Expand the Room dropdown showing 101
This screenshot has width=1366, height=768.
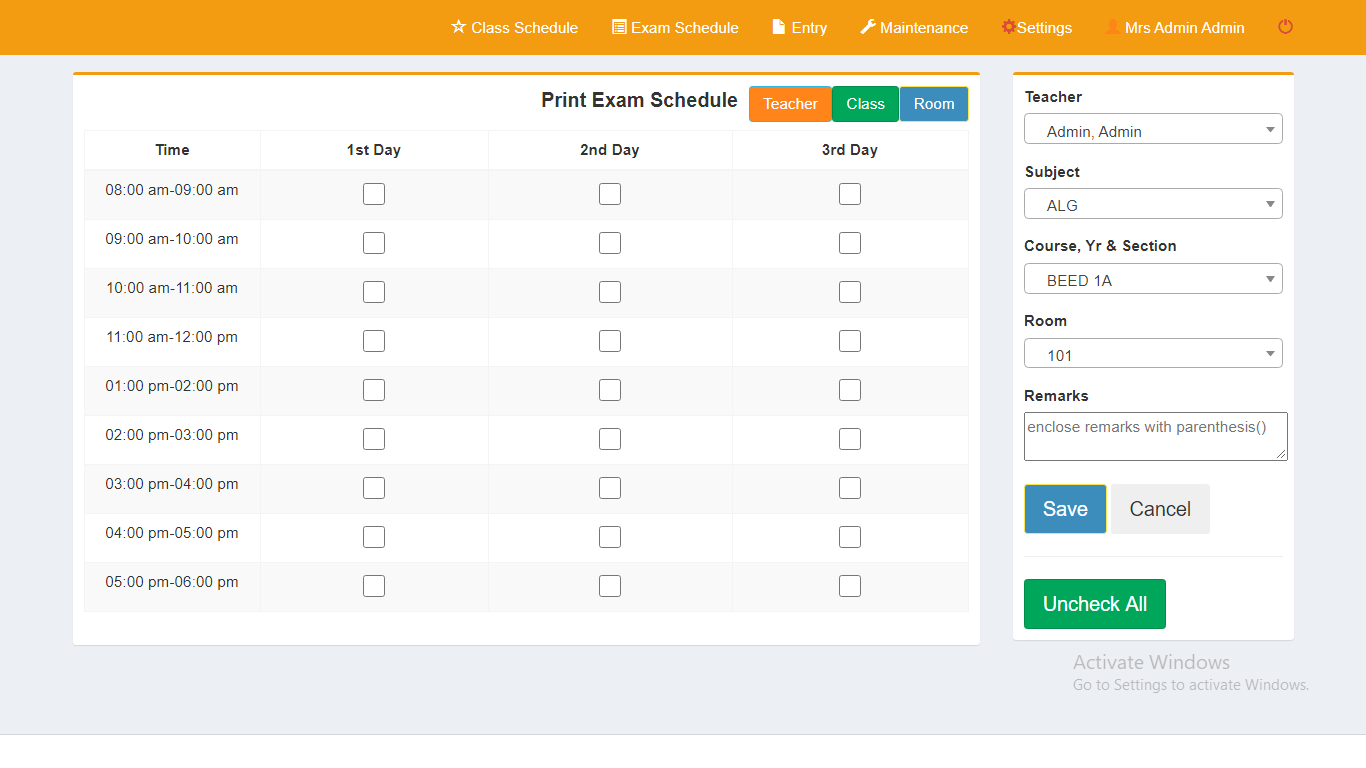[1153, 353]
